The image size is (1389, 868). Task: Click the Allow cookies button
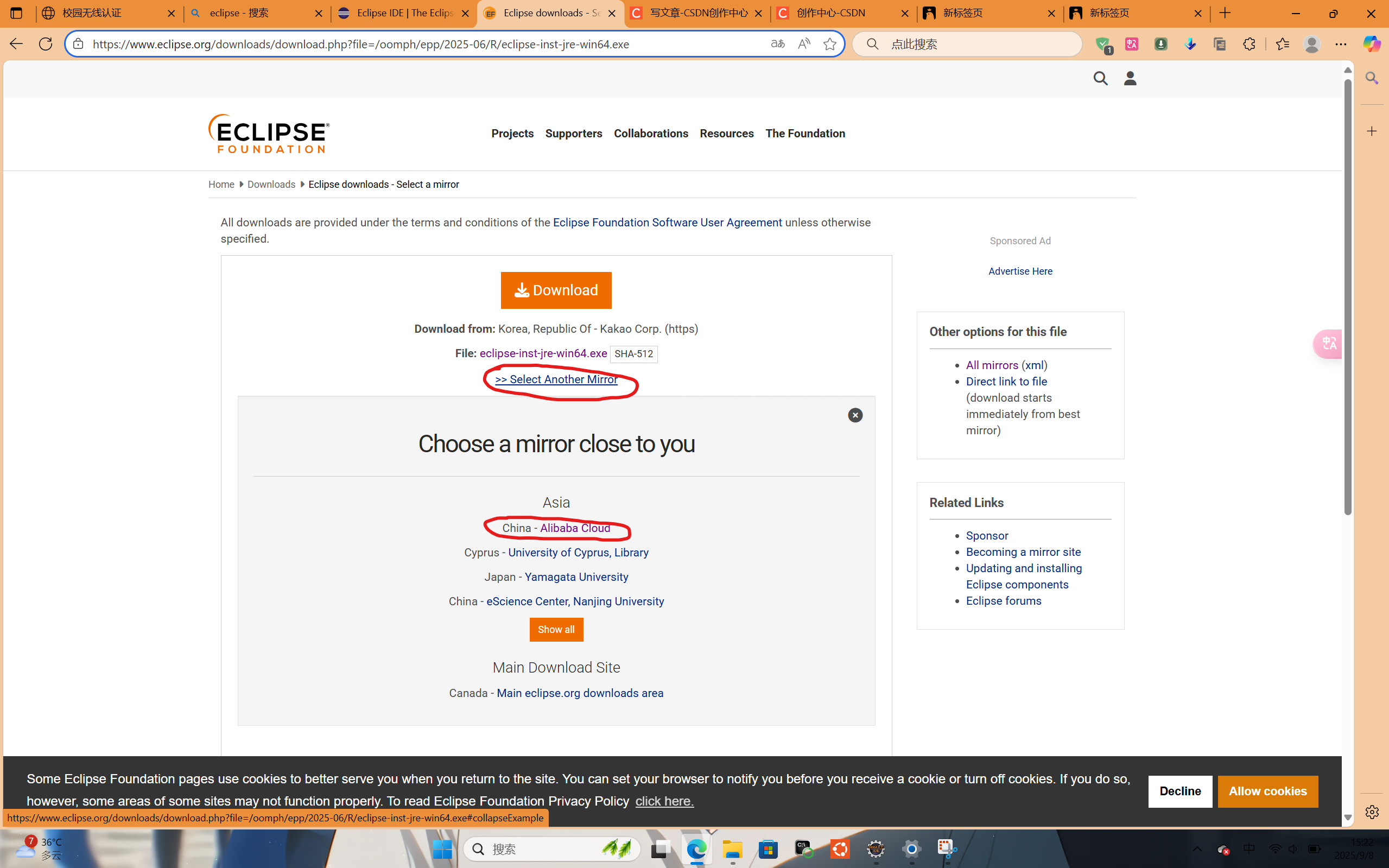(1267, 791)
